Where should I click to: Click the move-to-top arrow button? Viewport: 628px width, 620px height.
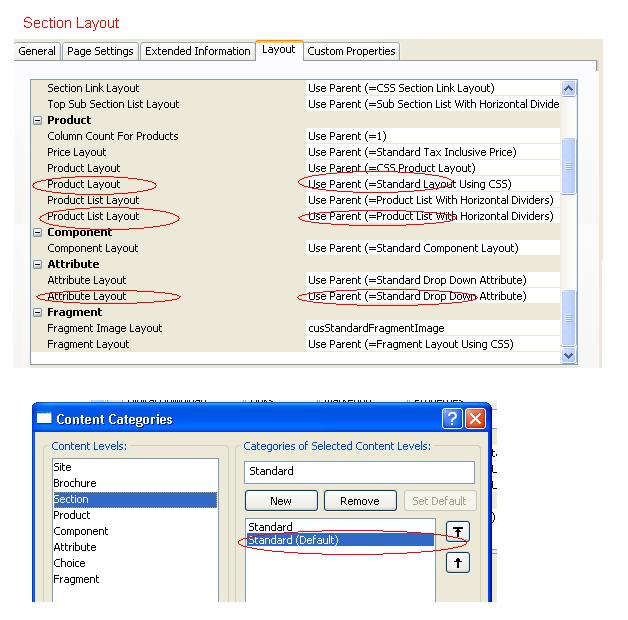(x=457, y=532)
